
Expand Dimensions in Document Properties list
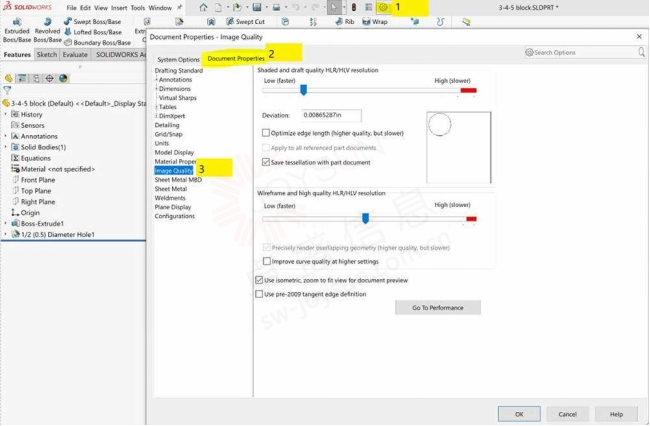tap(157, 89)
